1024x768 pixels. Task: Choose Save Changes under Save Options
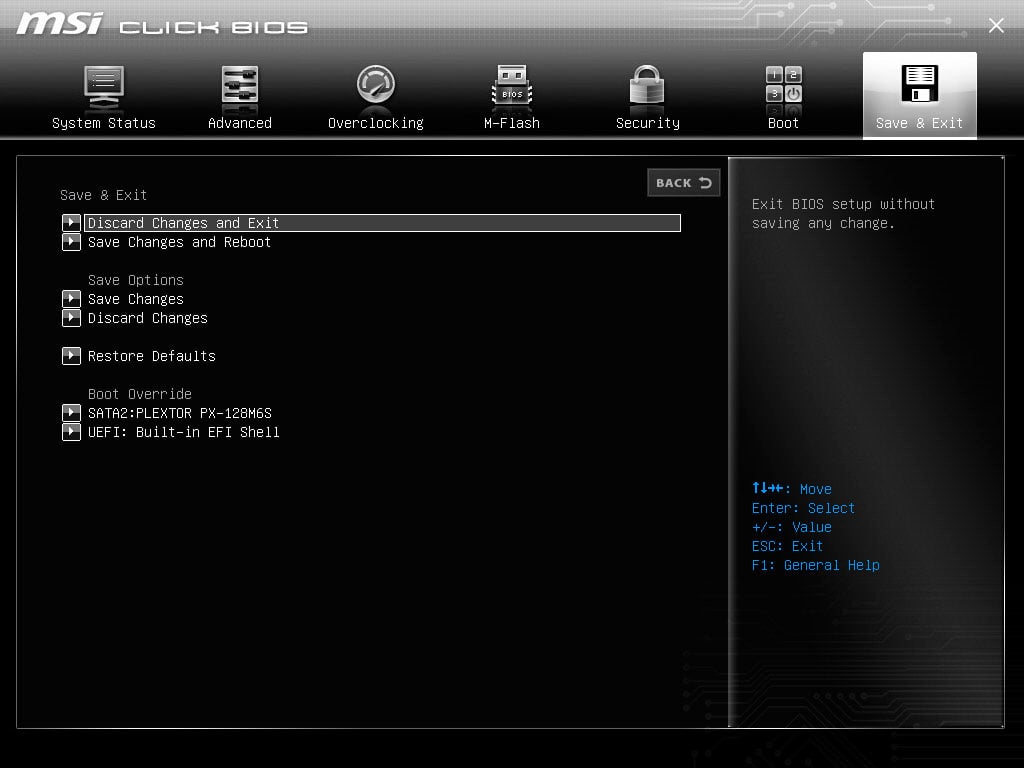point(136,299)
